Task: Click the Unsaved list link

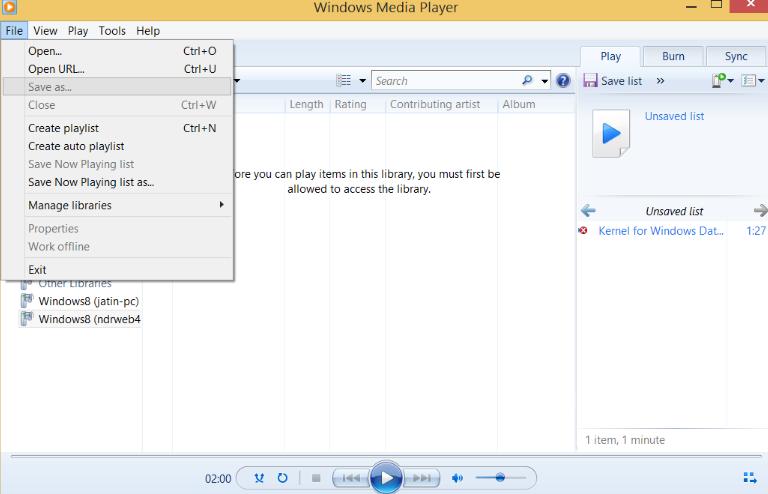Action: tap(674, 116)
